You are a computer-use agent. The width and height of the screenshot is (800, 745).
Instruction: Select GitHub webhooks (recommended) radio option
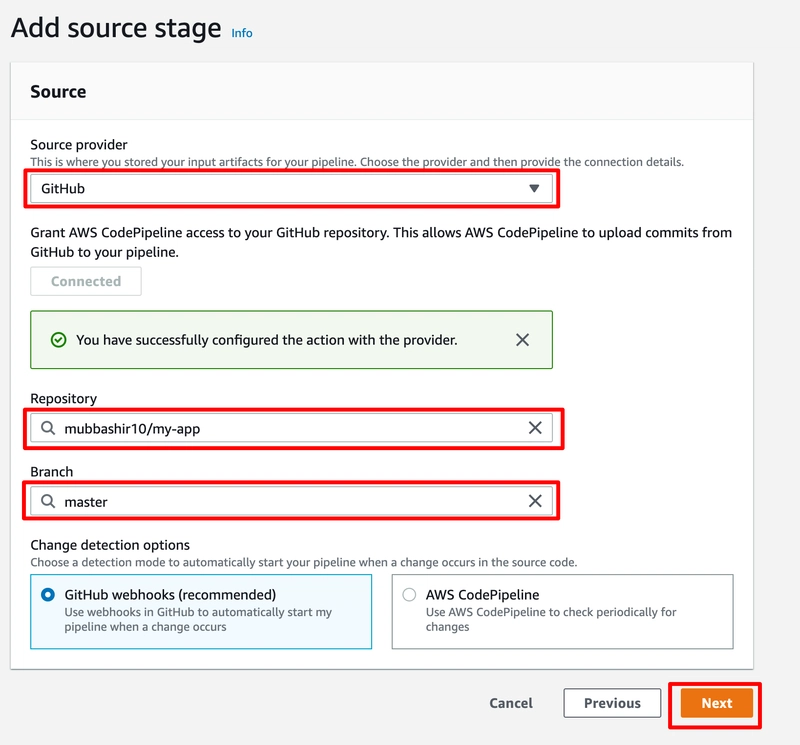[48, 595]
